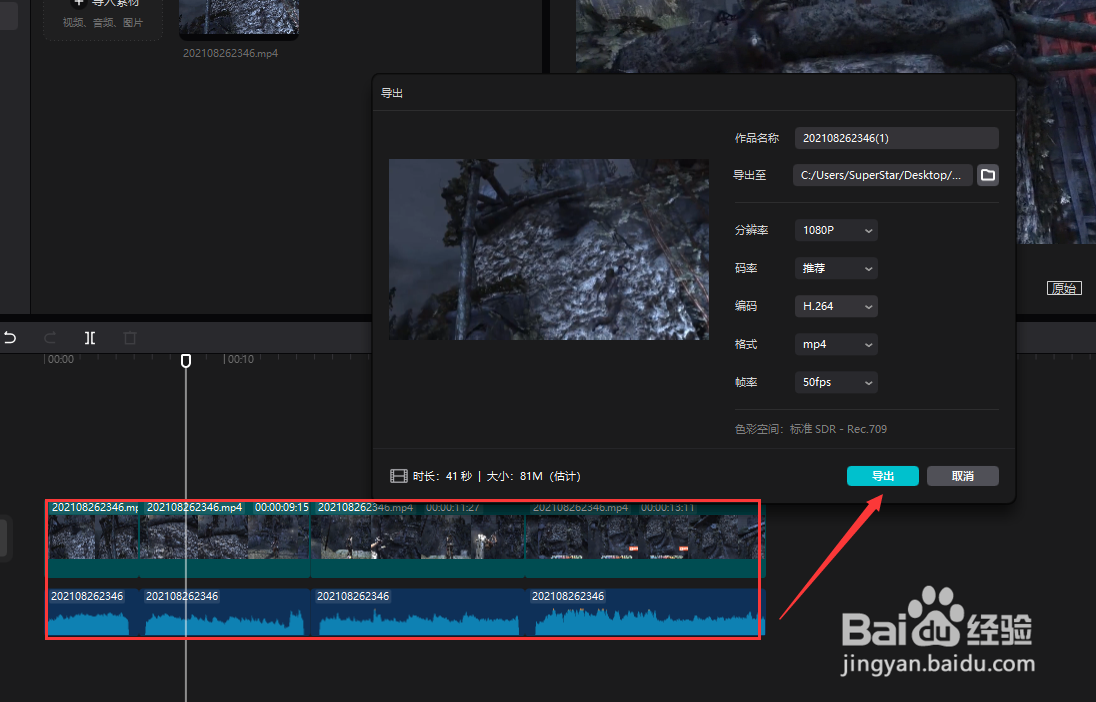
Task: Click the 原始 ratio button in preview
Action: tap(1064, 288)
